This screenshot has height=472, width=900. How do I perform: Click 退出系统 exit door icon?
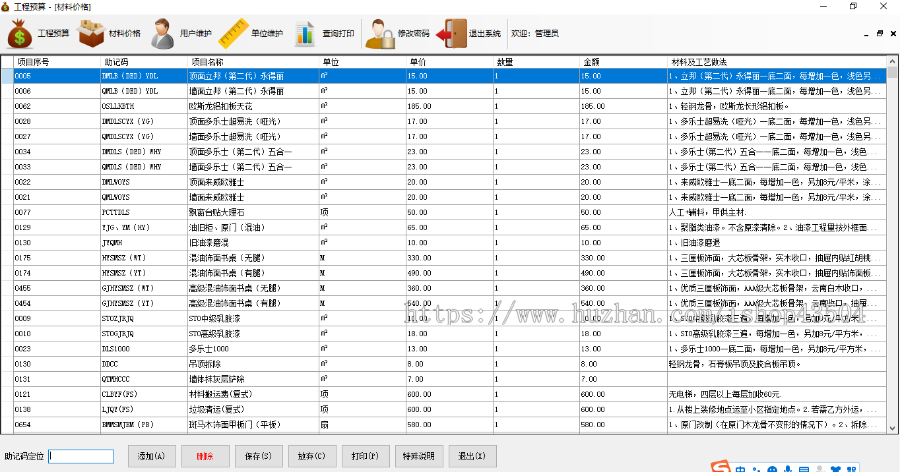tap(451, 33)
